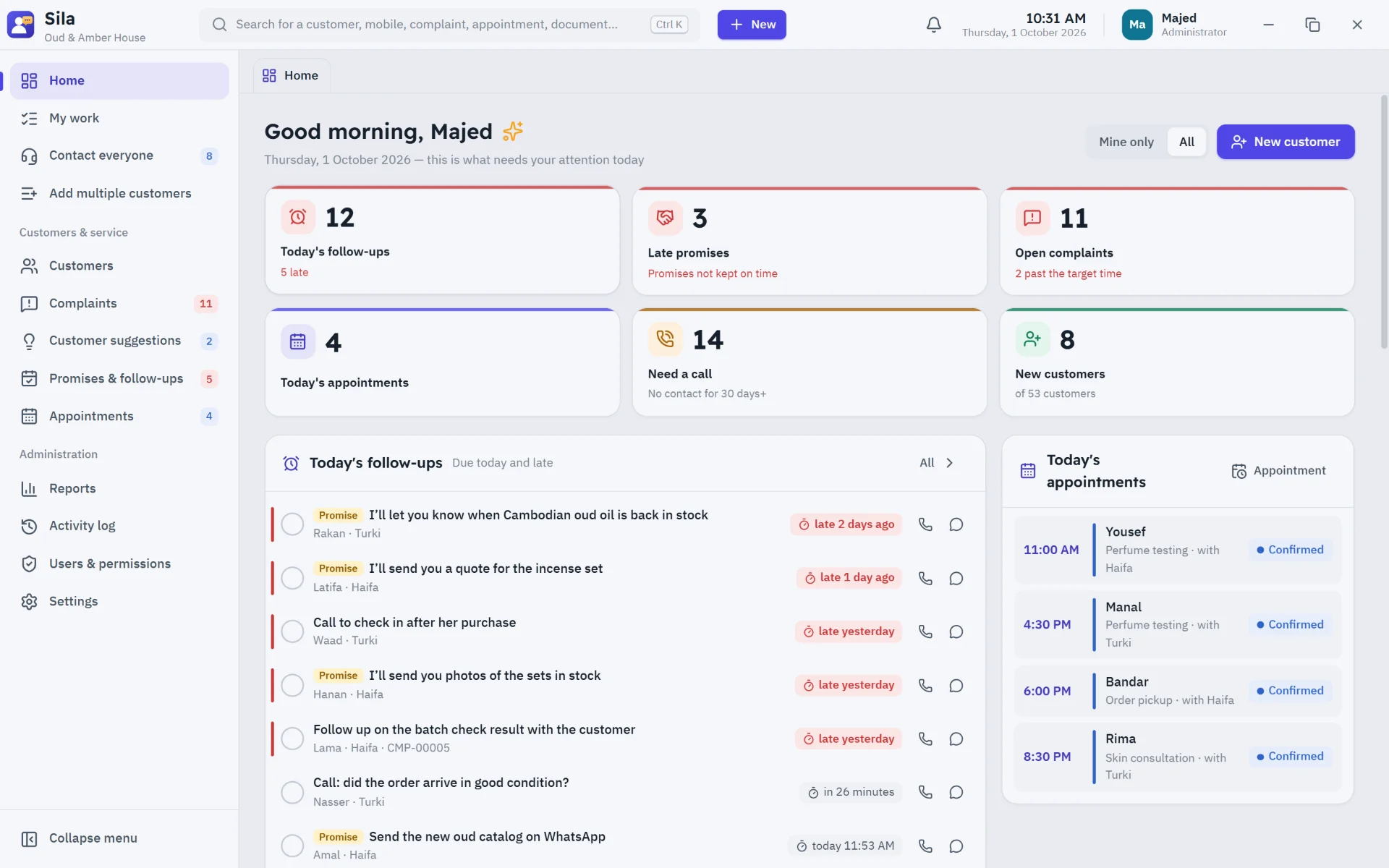Open Customer suggestions in sidebar
The image size is (1389, 868).
click(x=119, y=341)
